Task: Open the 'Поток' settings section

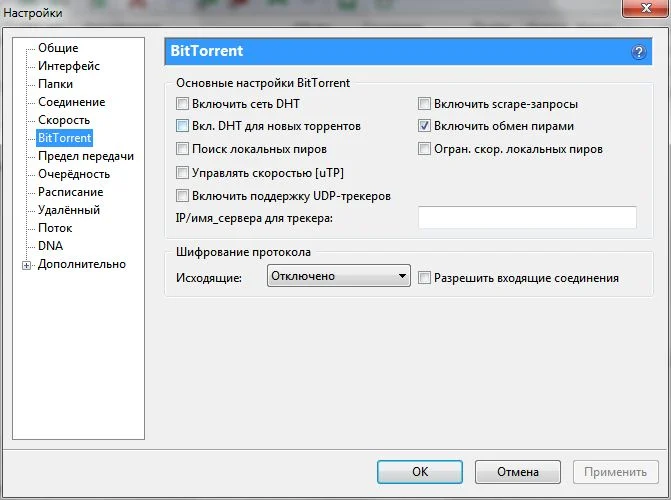Action: [55, 228]
